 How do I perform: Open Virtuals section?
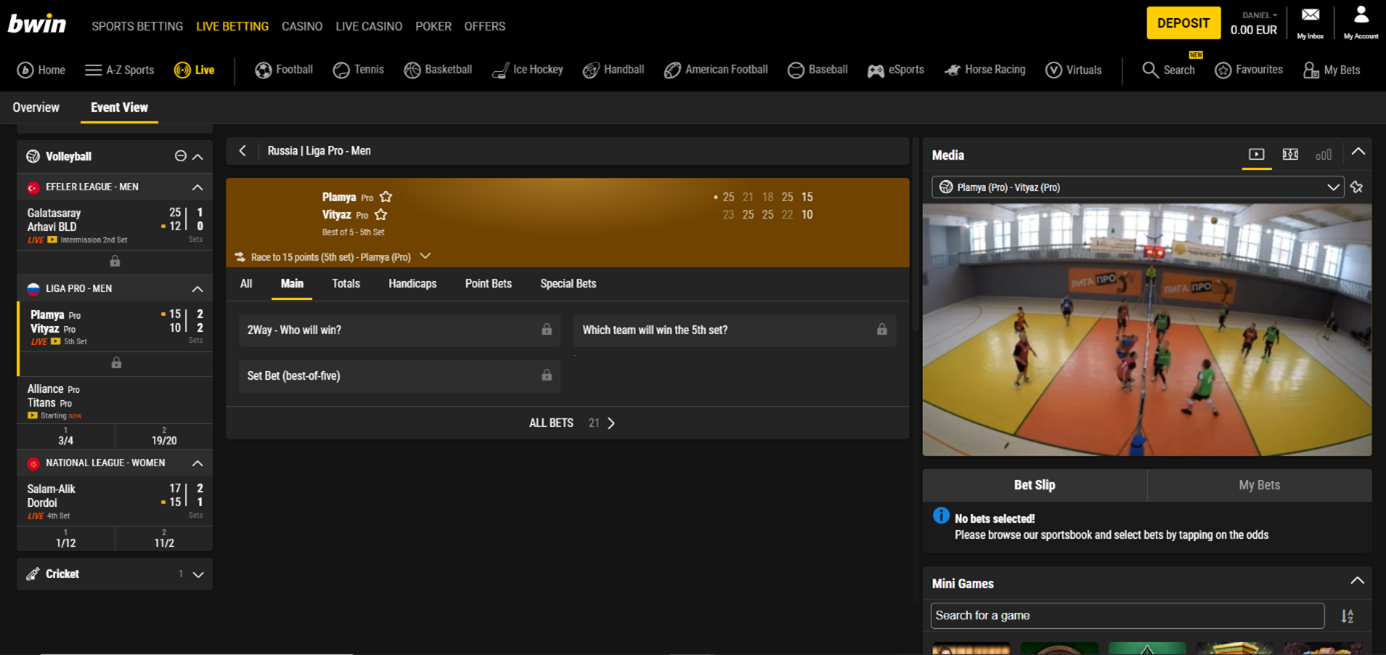click(1073, 70)
